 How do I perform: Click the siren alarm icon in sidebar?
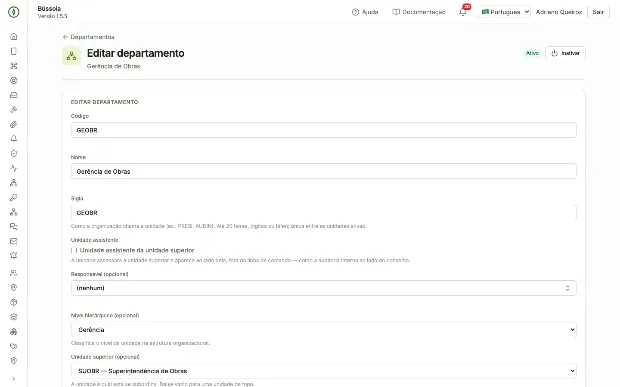13,256
